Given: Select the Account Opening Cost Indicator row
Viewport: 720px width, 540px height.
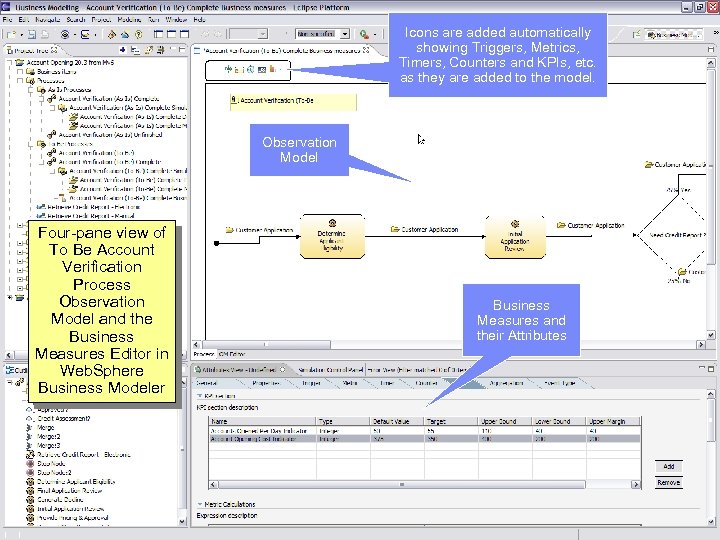Looking at the screenshot, I should coord(424,439).
